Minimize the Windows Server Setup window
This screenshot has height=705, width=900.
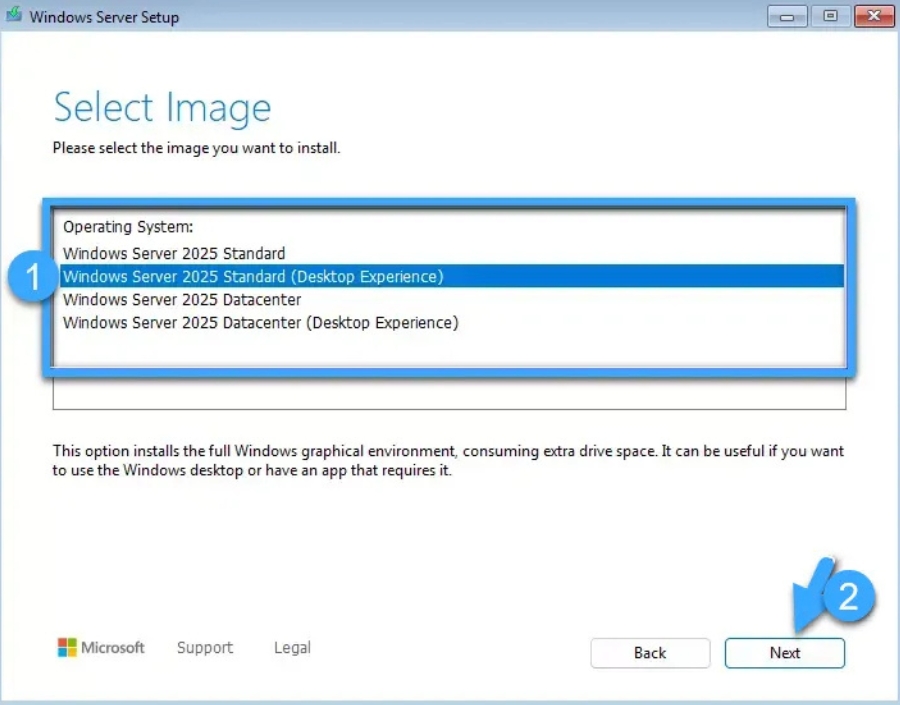[x=787, y=16]
